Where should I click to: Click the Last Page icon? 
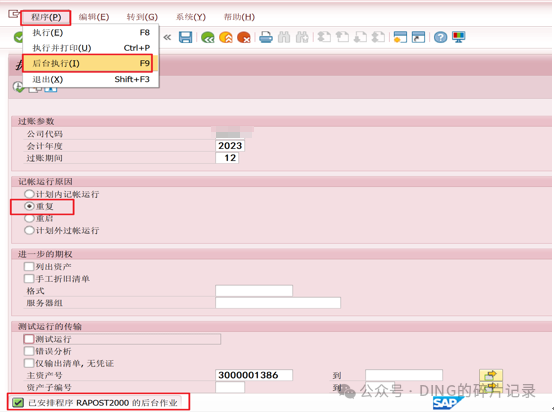378,37
